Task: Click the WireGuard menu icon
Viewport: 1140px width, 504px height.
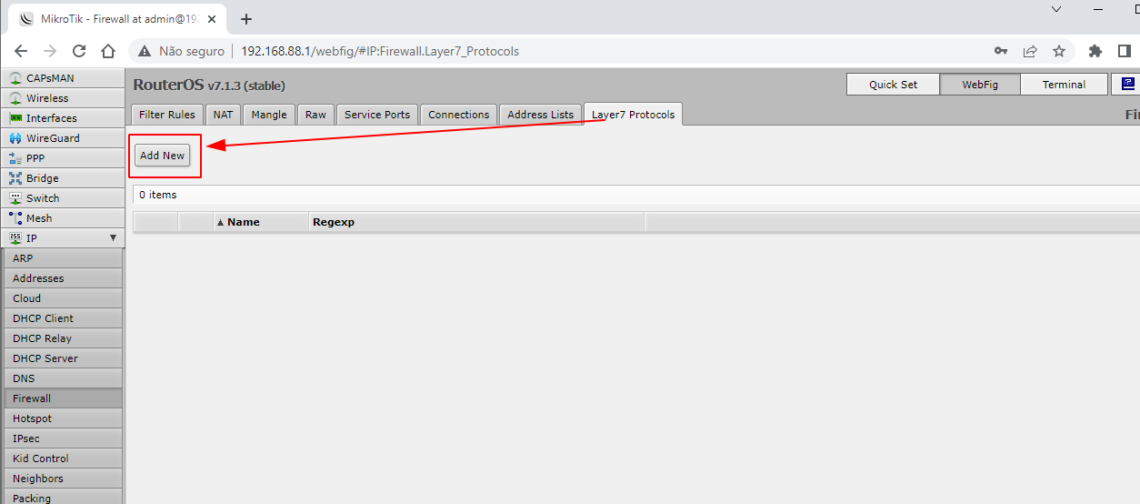Action: click(15, 138)
